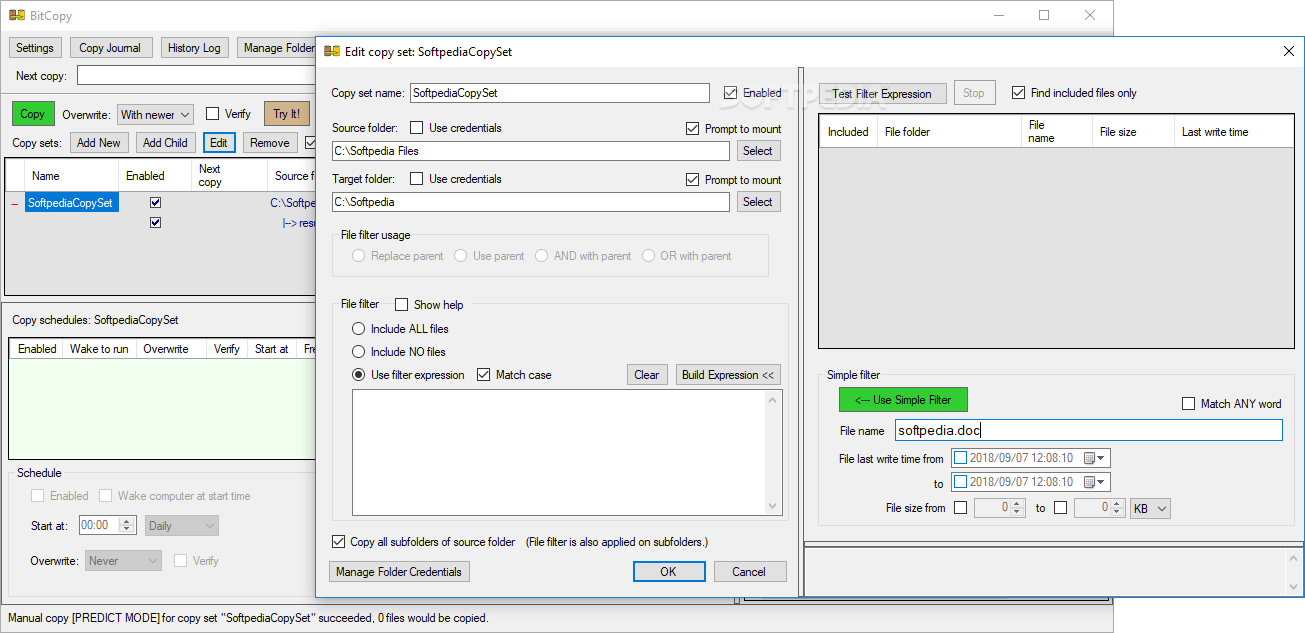The width and height of the screenshot is (1305, 633).
Task: Enable the File size to checkbox
Action: click(1060, 508)
